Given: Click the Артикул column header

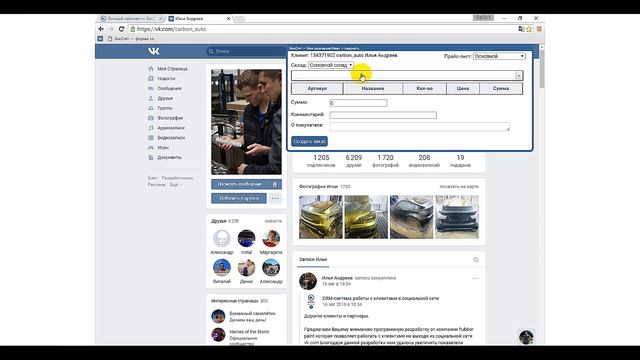Looking at the screenshot, I should (x=317, y=89).
